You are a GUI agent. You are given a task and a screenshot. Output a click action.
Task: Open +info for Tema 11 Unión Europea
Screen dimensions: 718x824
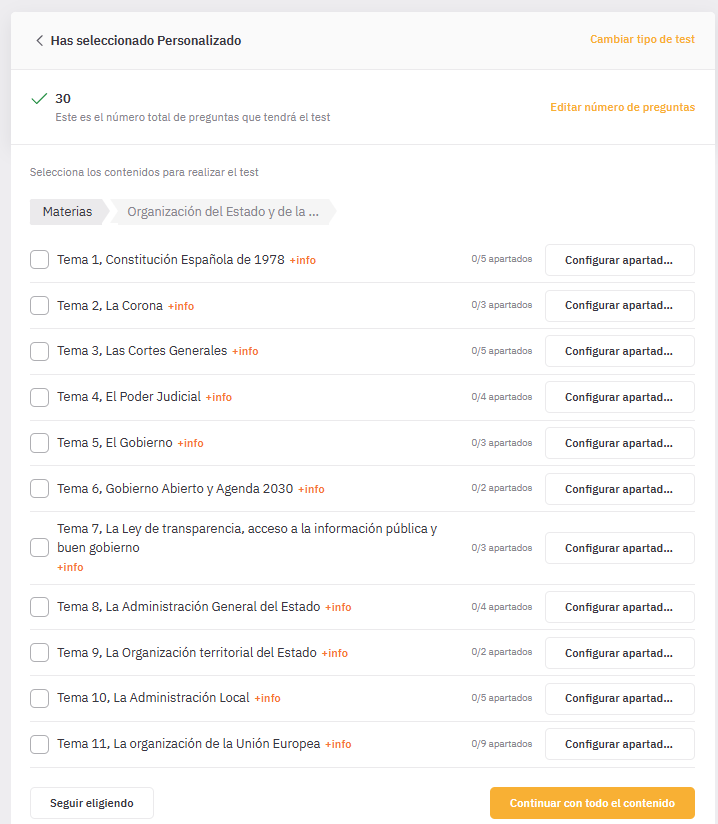coord(338,744)
